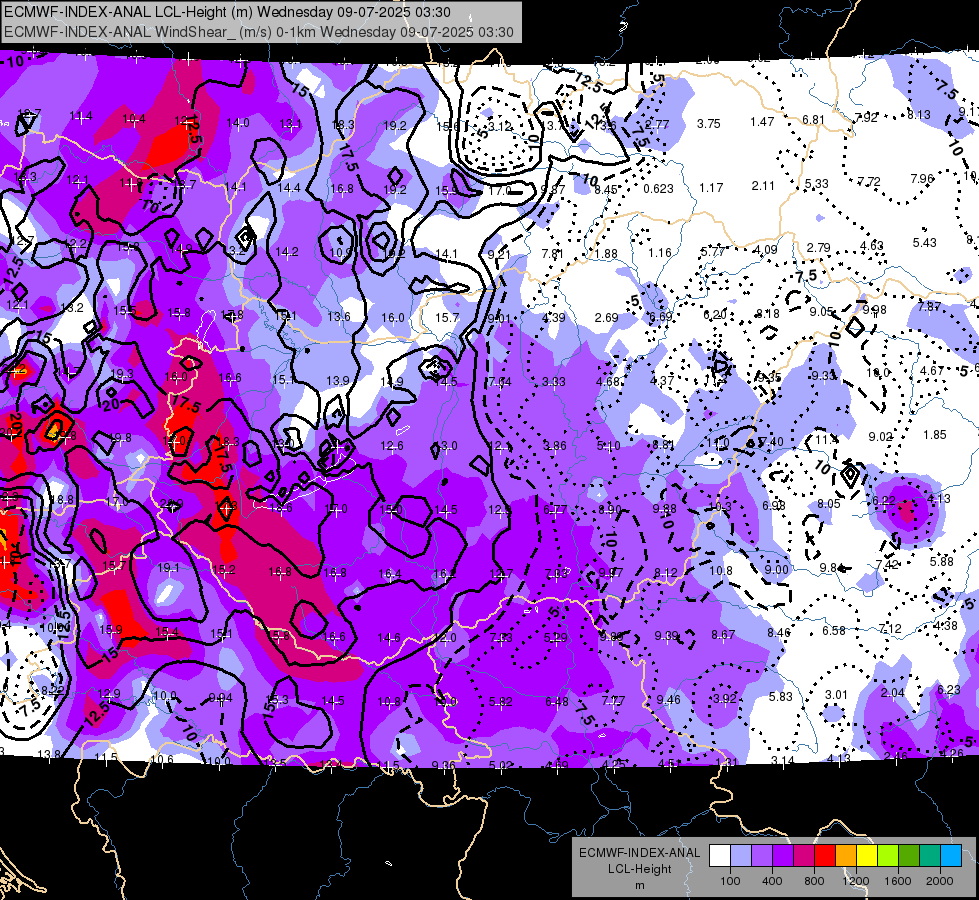The image size is (979, 900).
Task: Click the wind shear value 6.81
Action: pyautogui.click(x=814, y=120)
